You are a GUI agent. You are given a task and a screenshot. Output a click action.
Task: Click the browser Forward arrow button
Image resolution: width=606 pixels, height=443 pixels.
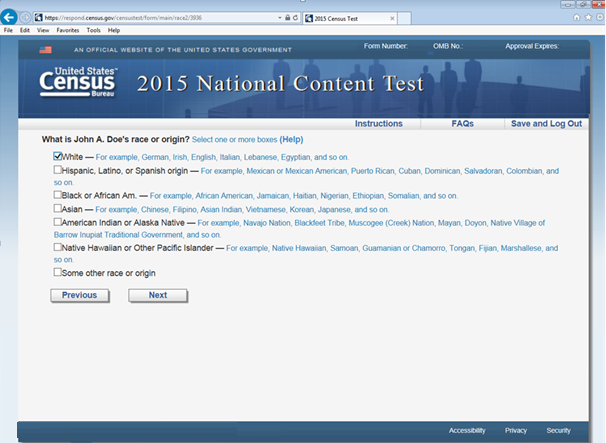(x=25, y=17)
